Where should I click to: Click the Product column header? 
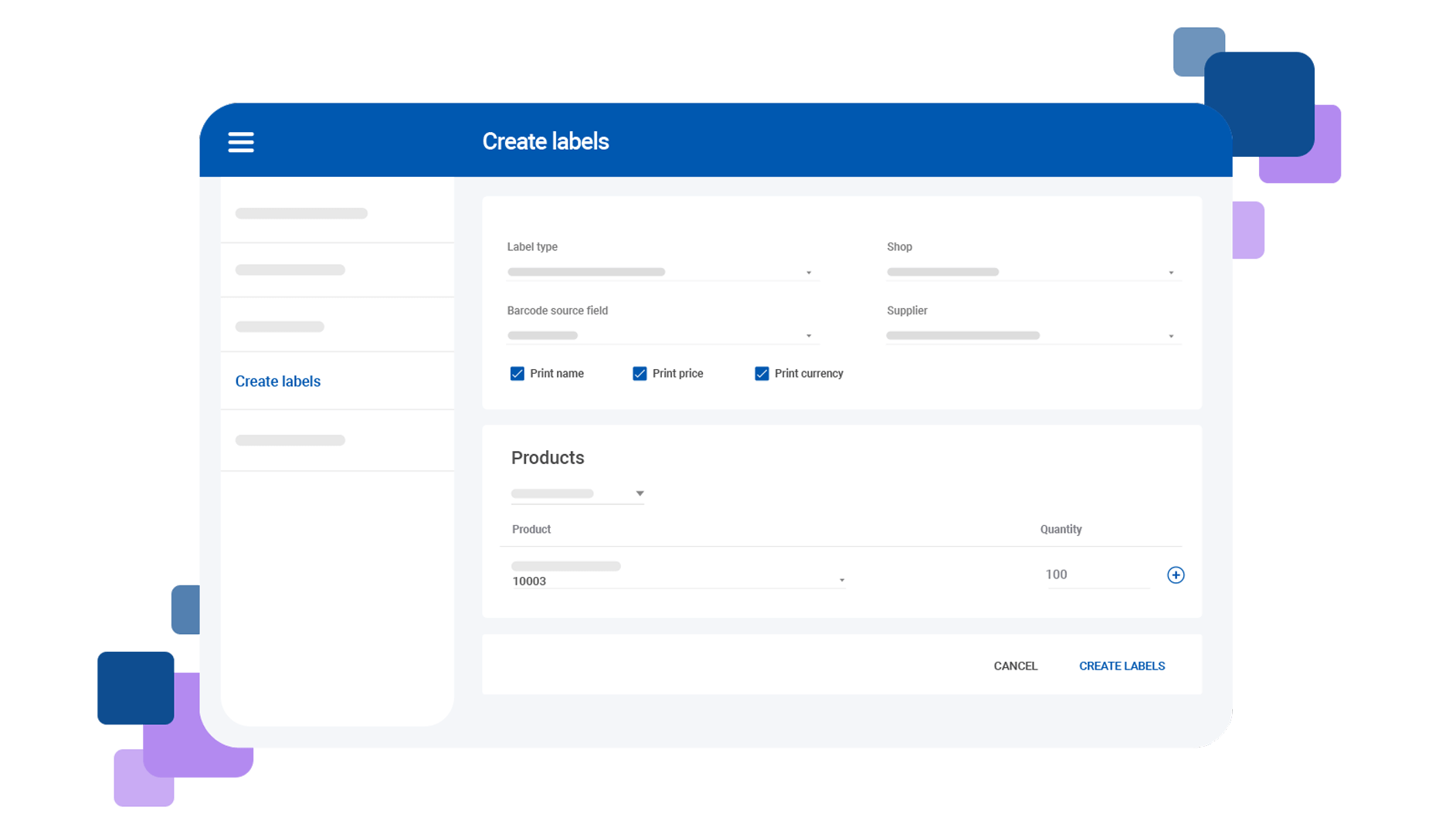pyautogui.click(x=531, y=529)
